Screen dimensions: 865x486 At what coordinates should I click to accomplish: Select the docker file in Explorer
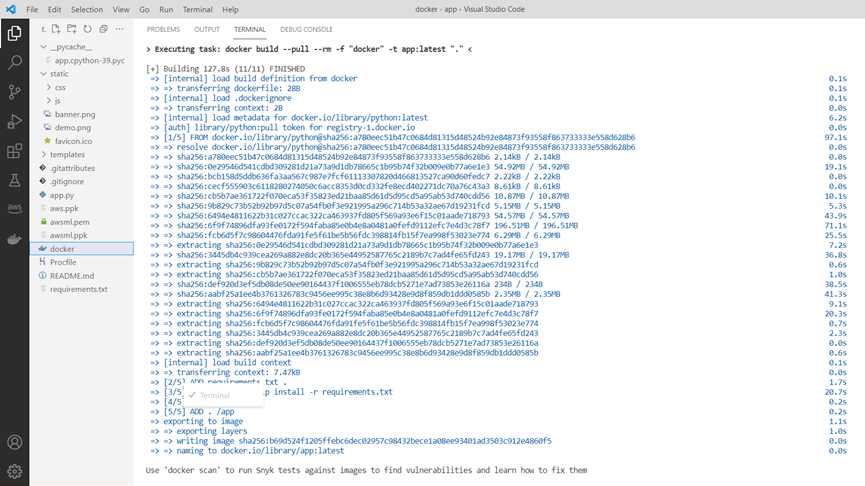82,249
